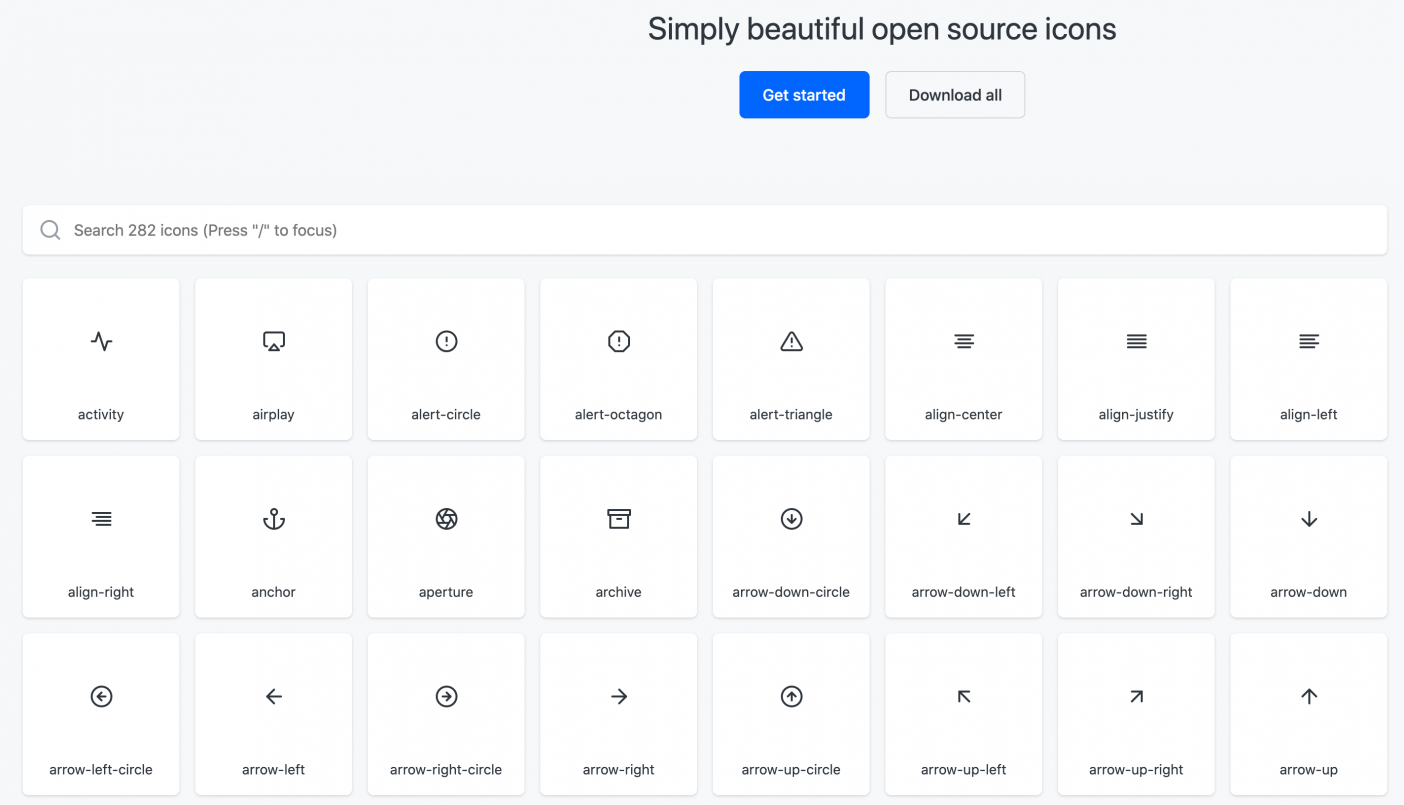Screen dimensions: 1404x805
Task: Click the activity icon
Action: (x=100, y=341)
